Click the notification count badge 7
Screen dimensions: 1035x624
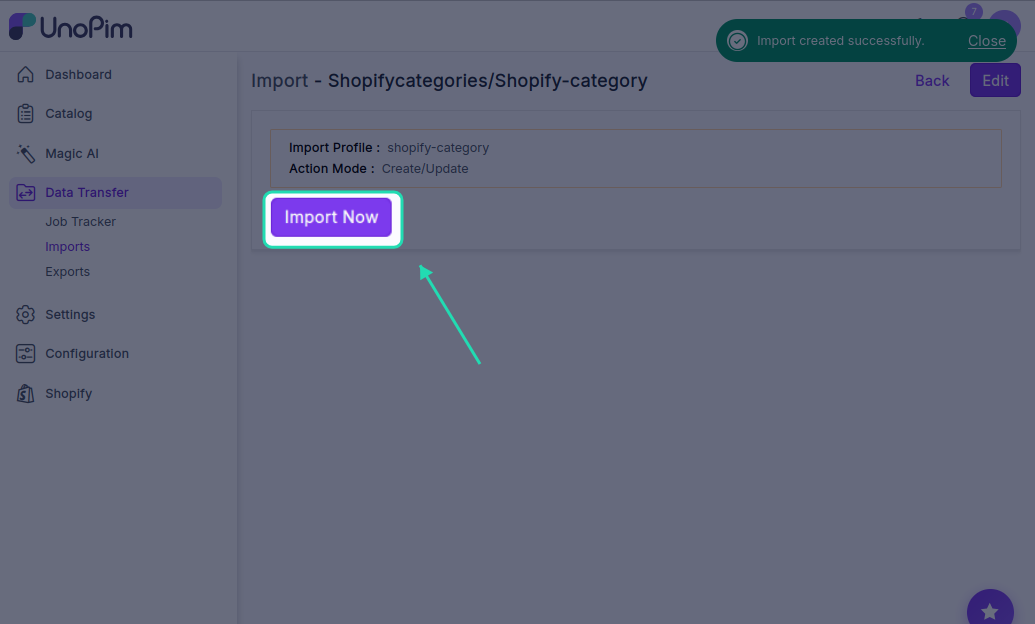973,11
